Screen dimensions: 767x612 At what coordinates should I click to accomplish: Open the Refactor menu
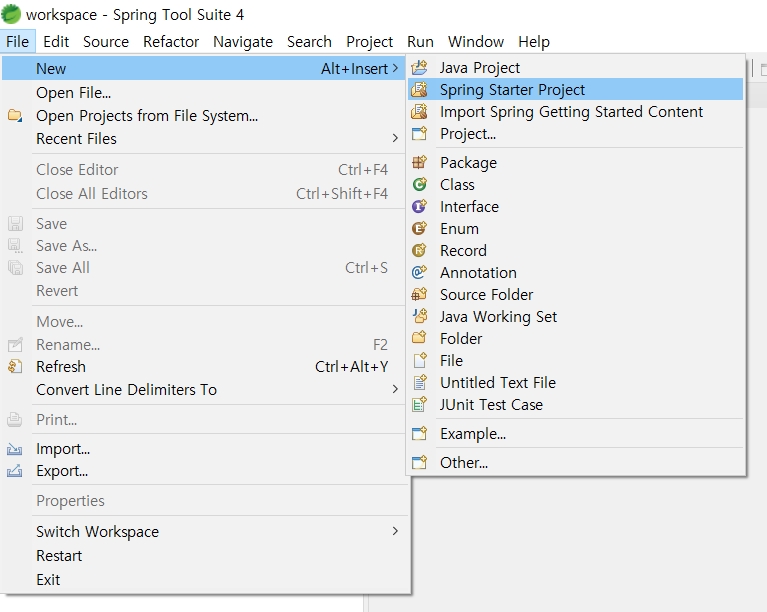[x=171, y=42]
